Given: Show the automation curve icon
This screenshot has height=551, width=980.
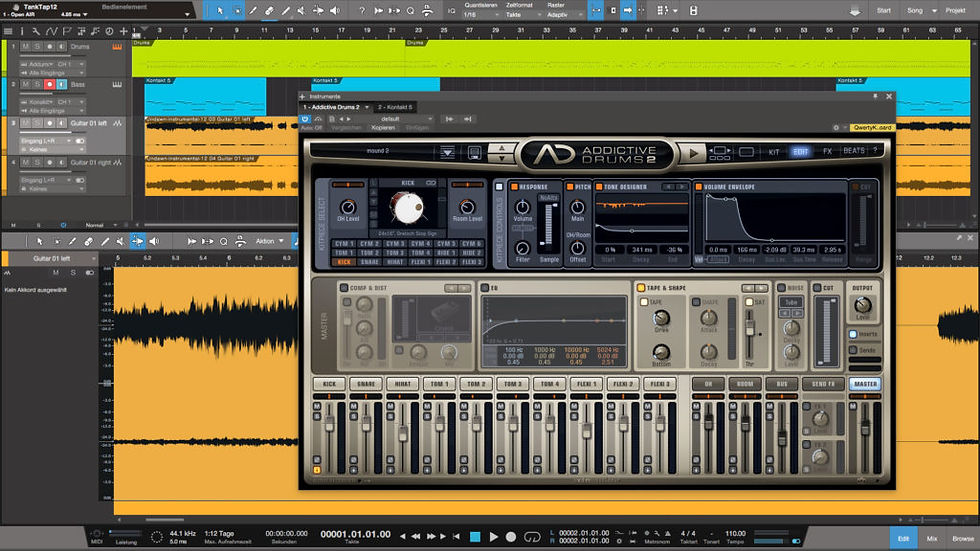Looking at the screenshot, I should (x=51, y=31).
